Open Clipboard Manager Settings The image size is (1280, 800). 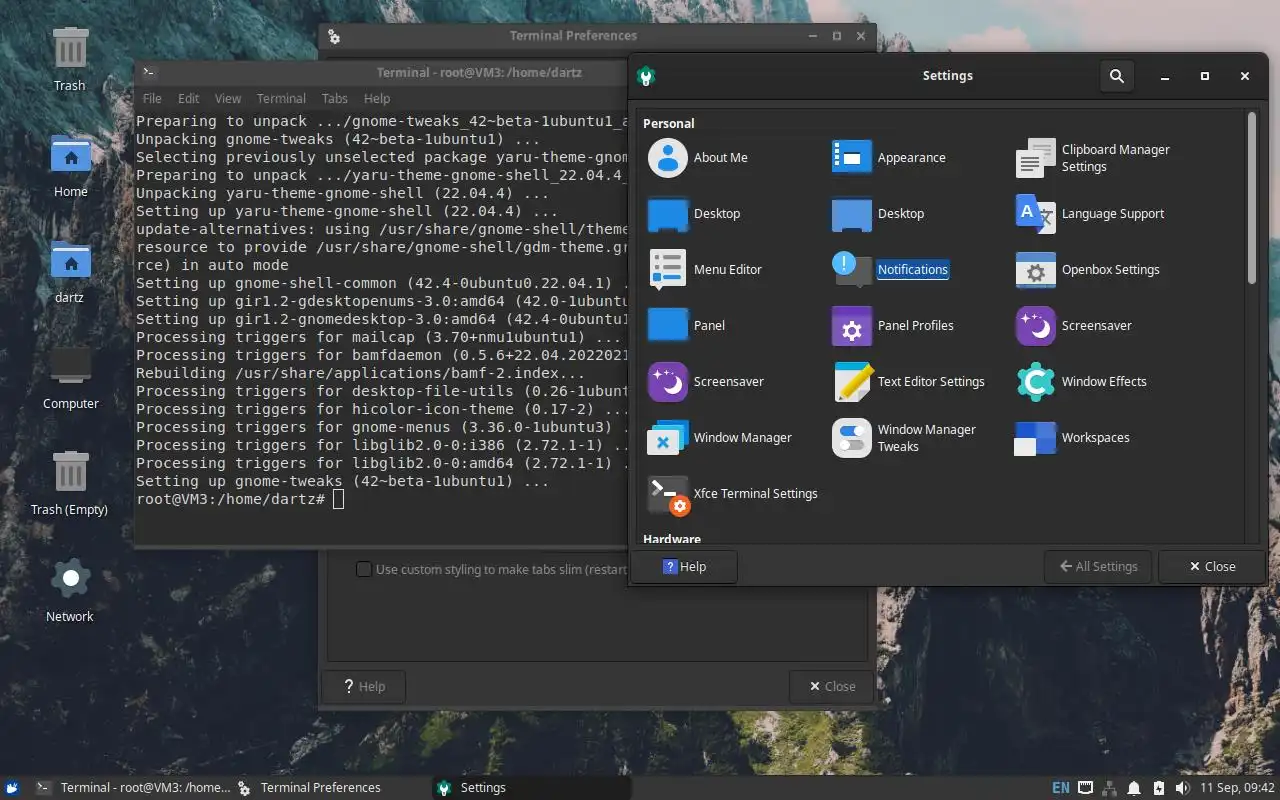tap(1093, 158)
